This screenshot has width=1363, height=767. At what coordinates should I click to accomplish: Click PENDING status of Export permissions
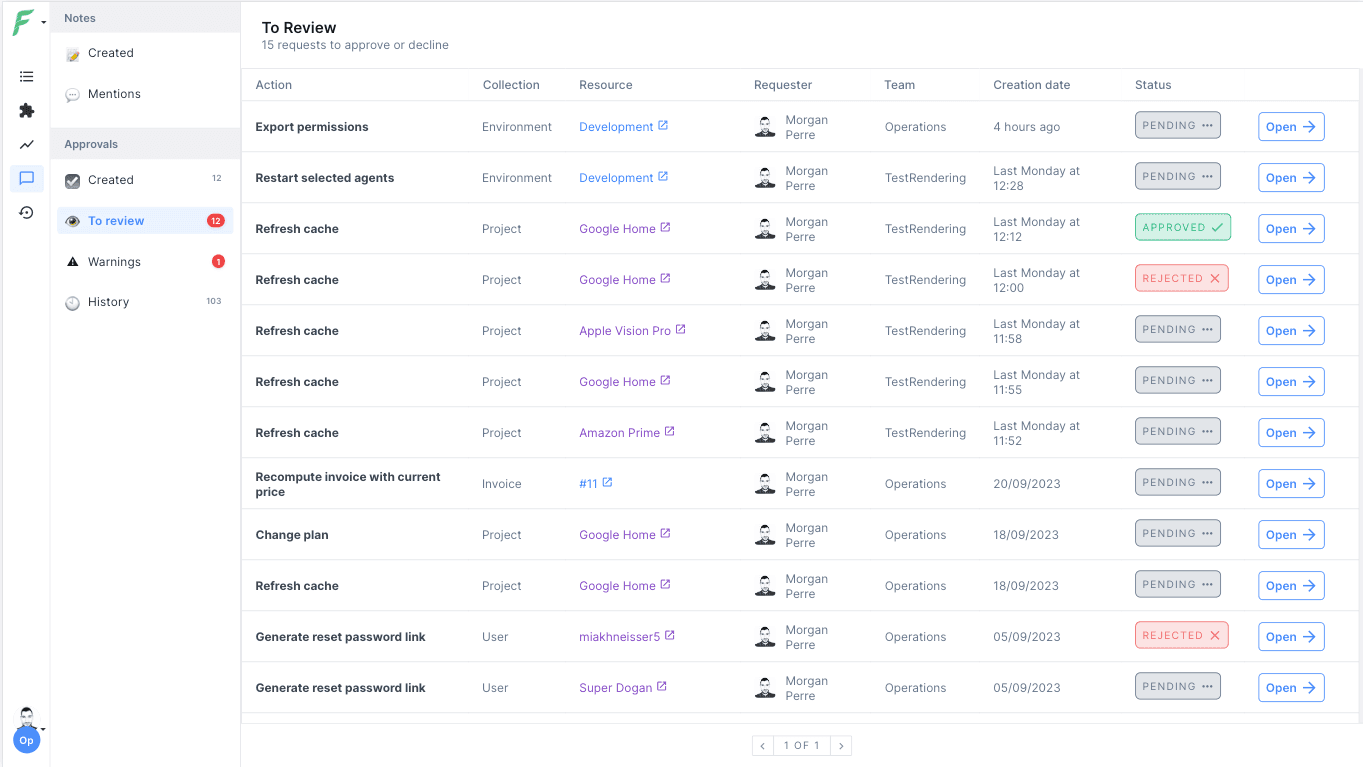[1178, 126]
